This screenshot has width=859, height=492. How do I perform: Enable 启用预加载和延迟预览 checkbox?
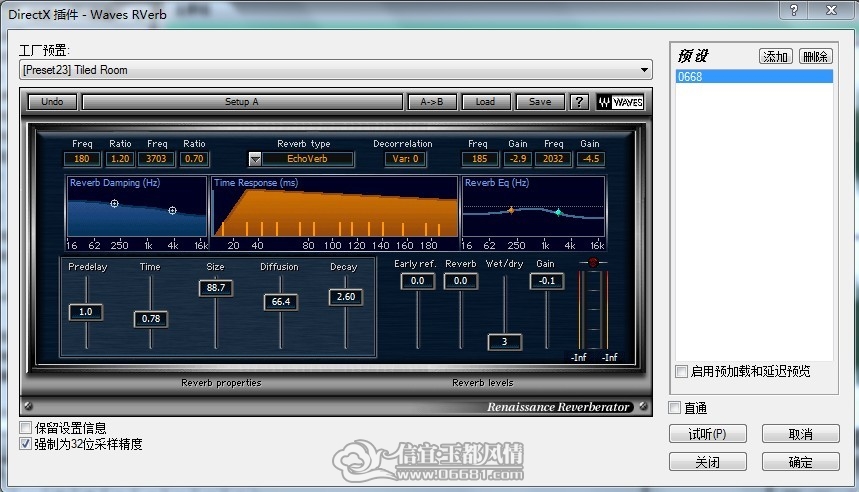[681, 371]
